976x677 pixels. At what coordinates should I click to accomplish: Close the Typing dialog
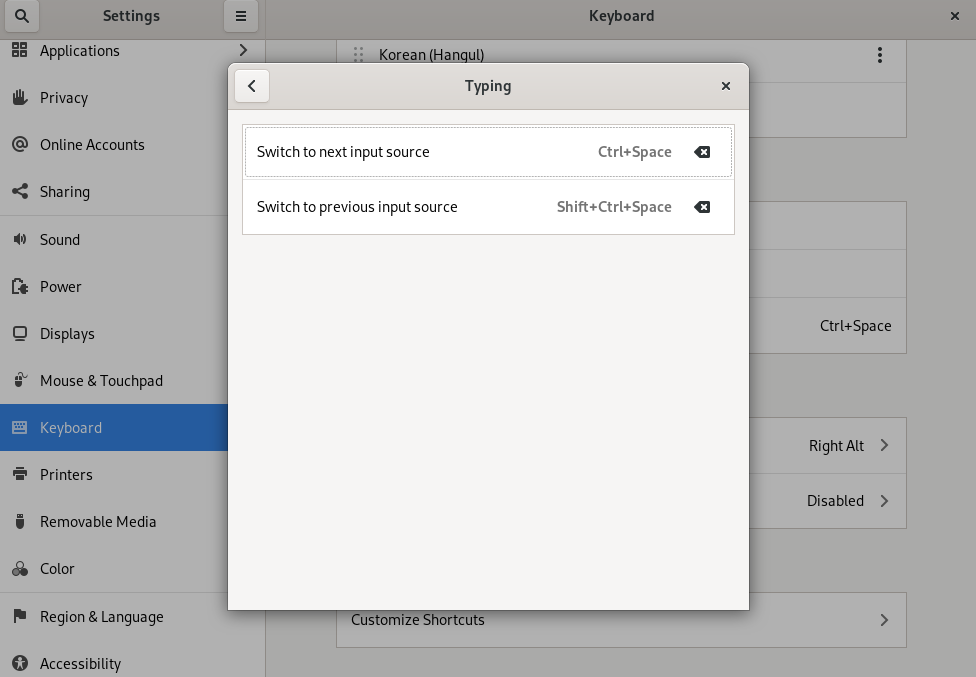pyautogui.click(x=726, y=86)
